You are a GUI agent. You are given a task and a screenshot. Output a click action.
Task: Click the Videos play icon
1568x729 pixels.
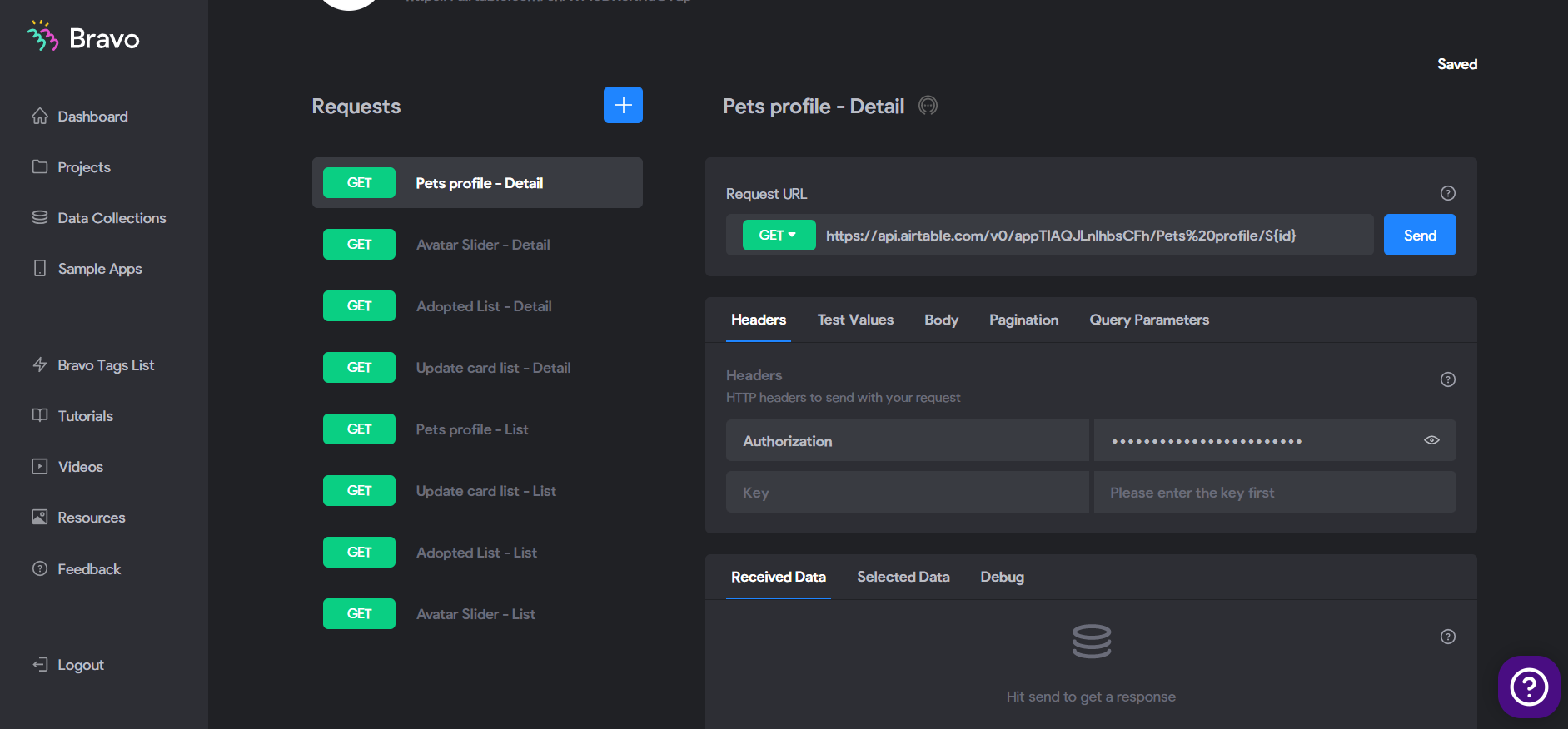click(x=40, y=466)
